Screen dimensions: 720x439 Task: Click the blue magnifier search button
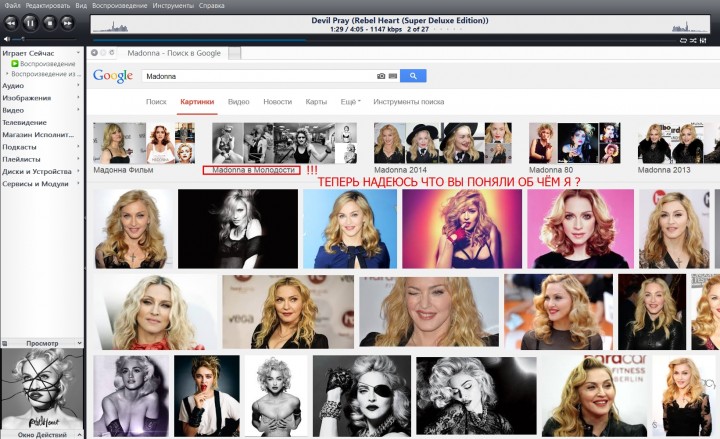(x=413, y=76)
